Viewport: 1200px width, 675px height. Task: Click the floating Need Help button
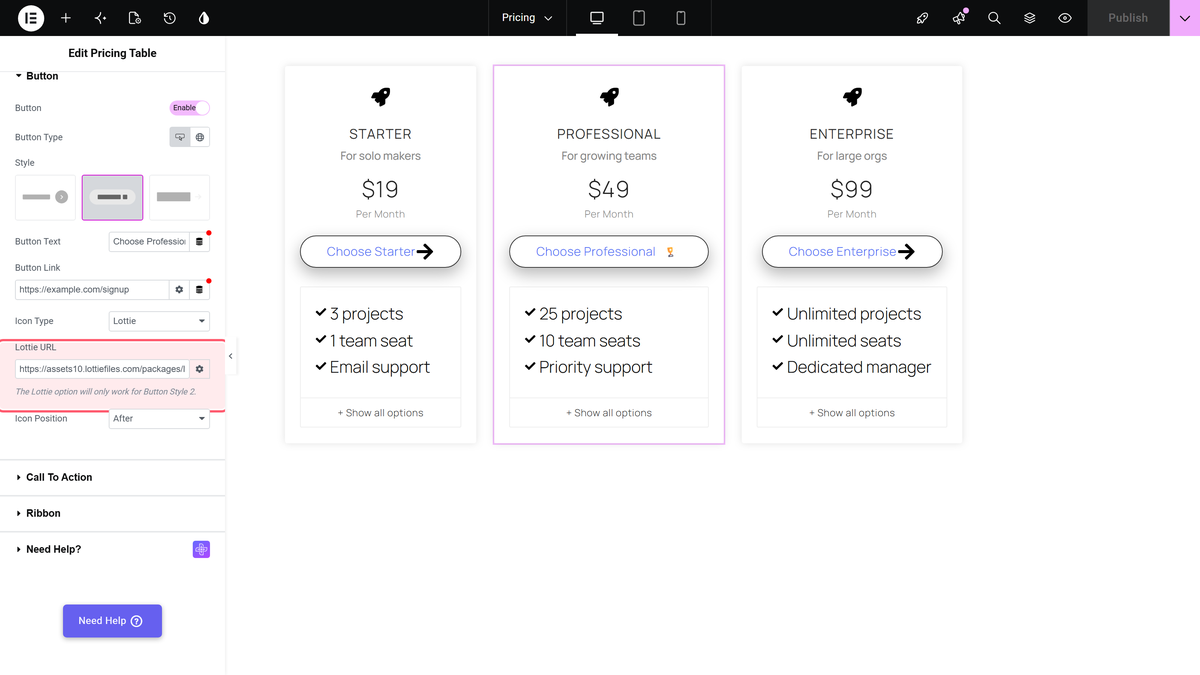pos(112,621)
